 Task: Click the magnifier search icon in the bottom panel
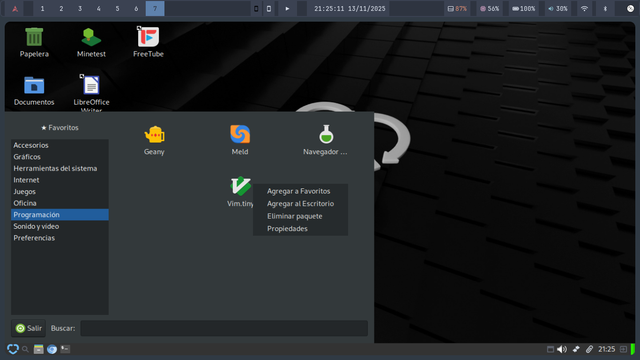(x=25, y=349)
